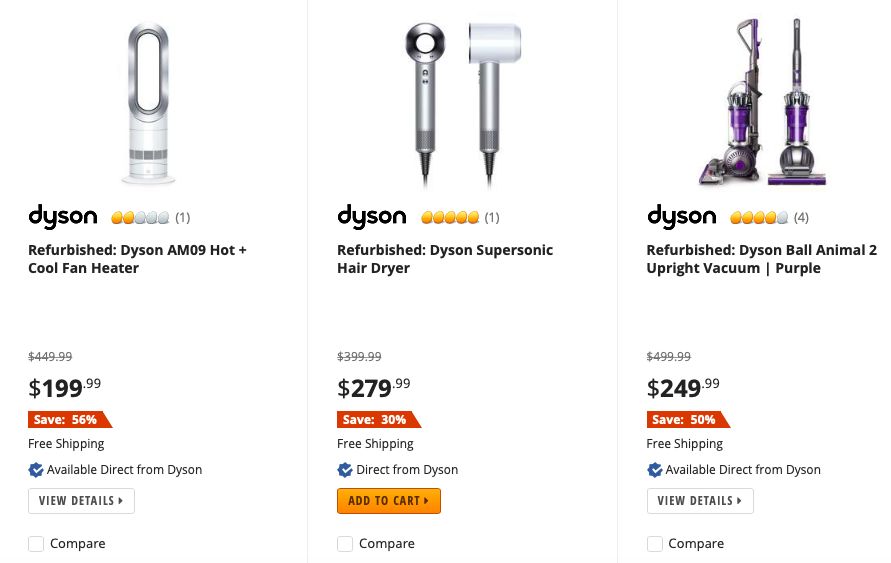
Task: Open the Dyson Ball Animal 2 Upright Vacuum title link
Action: tap(761, 259)
